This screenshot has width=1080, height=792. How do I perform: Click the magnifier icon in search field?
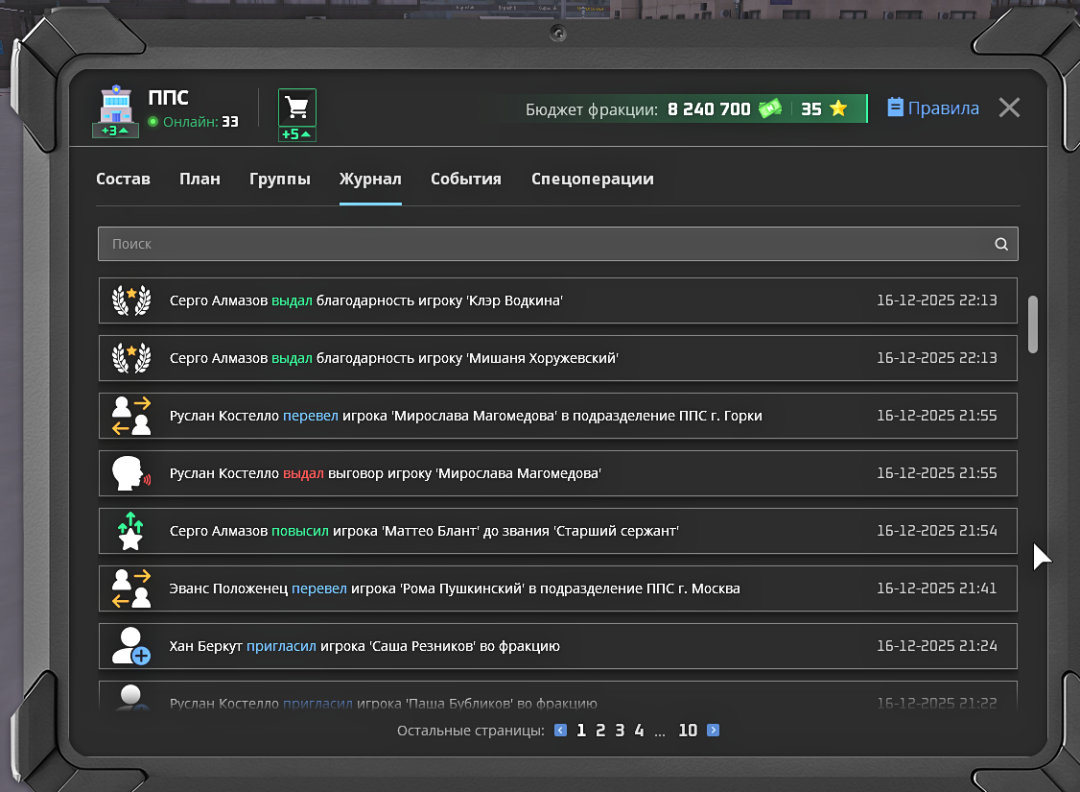coord(1001,244)
